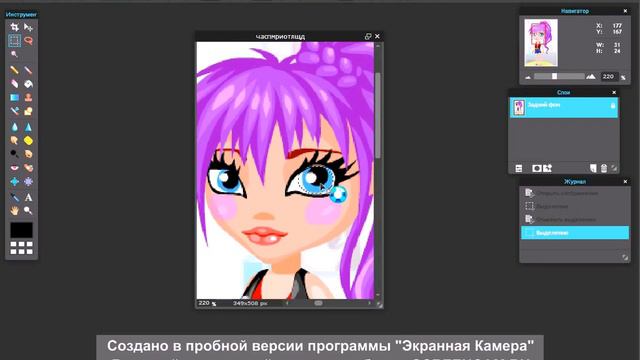Click the image window's restore/maximize icon
The image size is (640, 360).
pos(368,36)
